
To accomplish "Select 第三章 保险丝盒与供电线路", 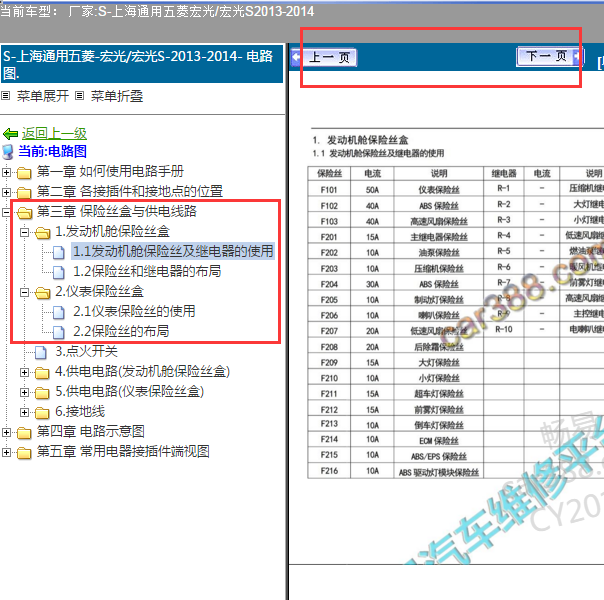I will [x=117, y=212].
